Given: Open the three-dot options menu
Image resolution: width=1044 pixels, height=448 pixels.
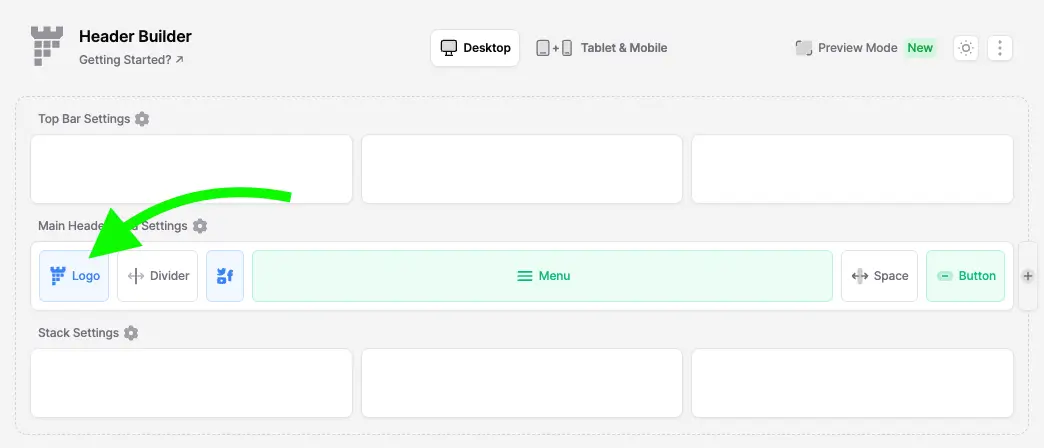Looking at the screenshot, I should click(x=1000, y=48).
